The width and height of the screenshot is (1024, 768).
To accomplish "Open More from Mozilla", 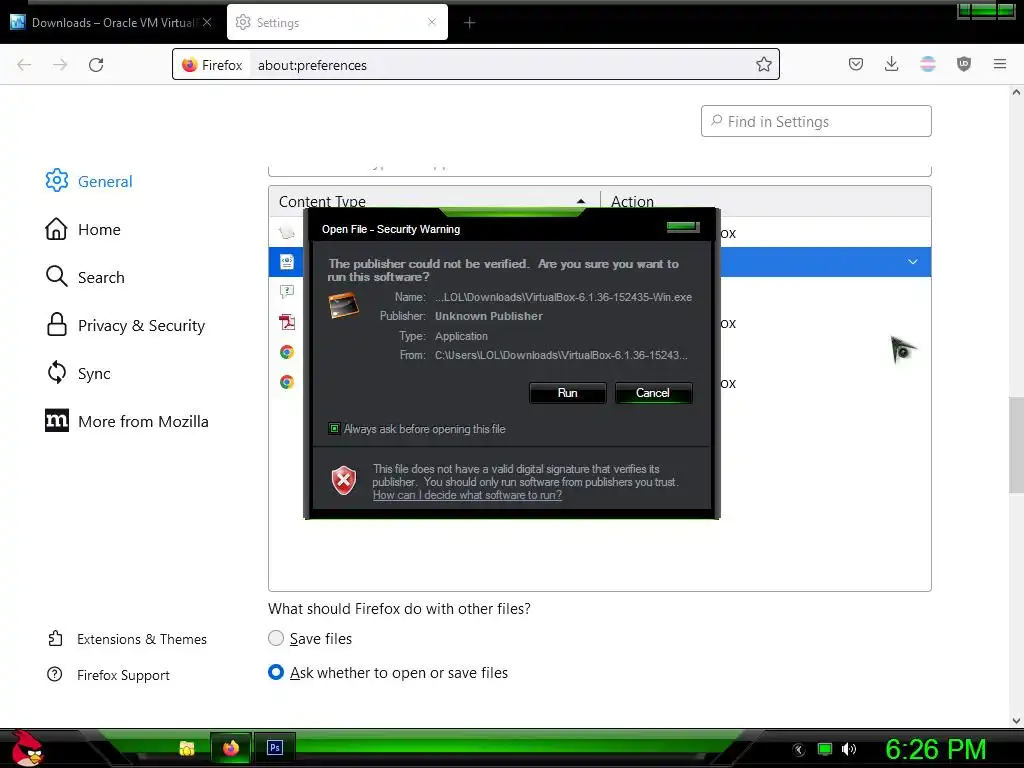I will 127,421.
